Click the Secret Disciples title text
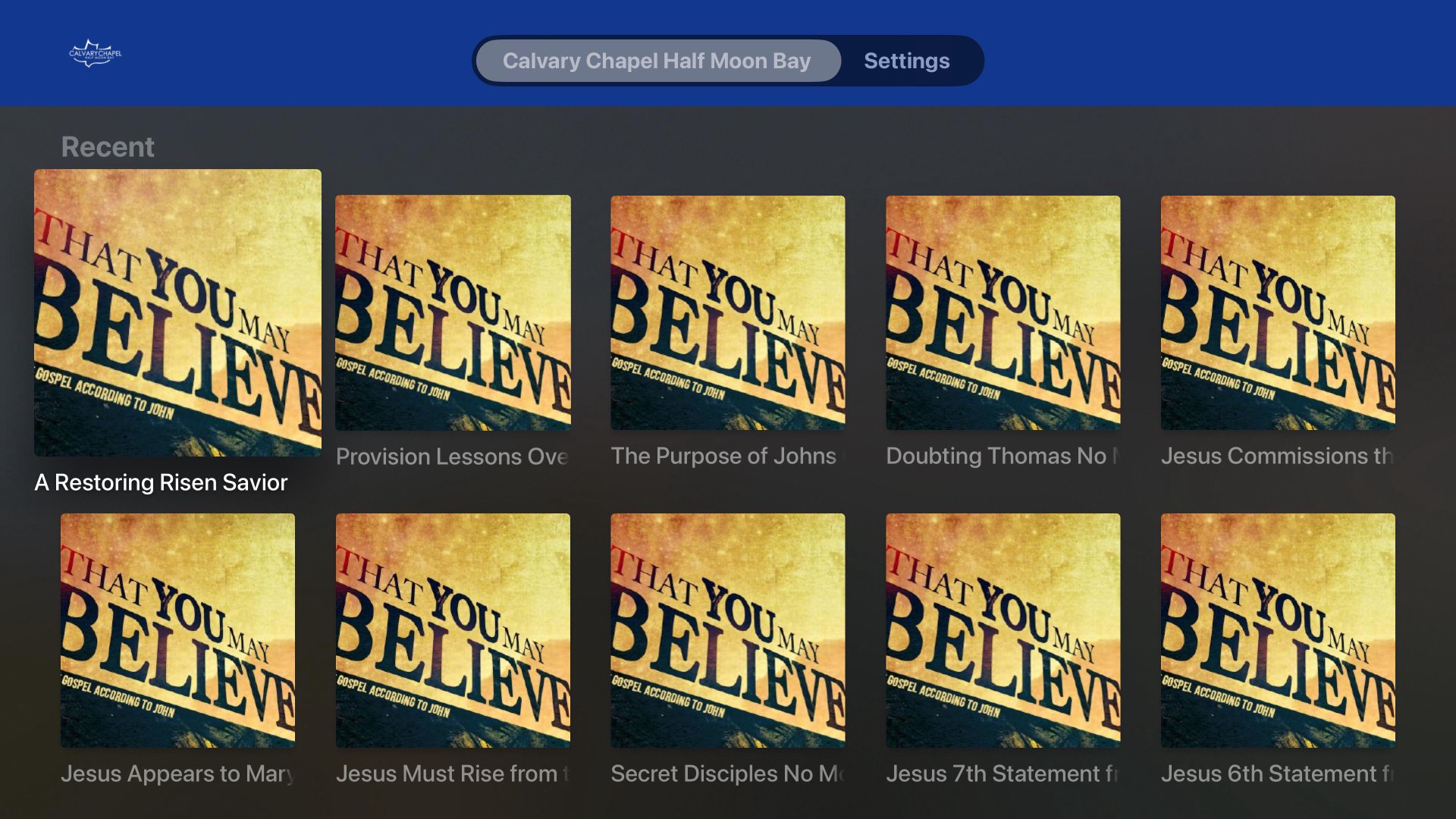Image resolution: width=1456 pixels, height=819 pixels. coord(728,773)
